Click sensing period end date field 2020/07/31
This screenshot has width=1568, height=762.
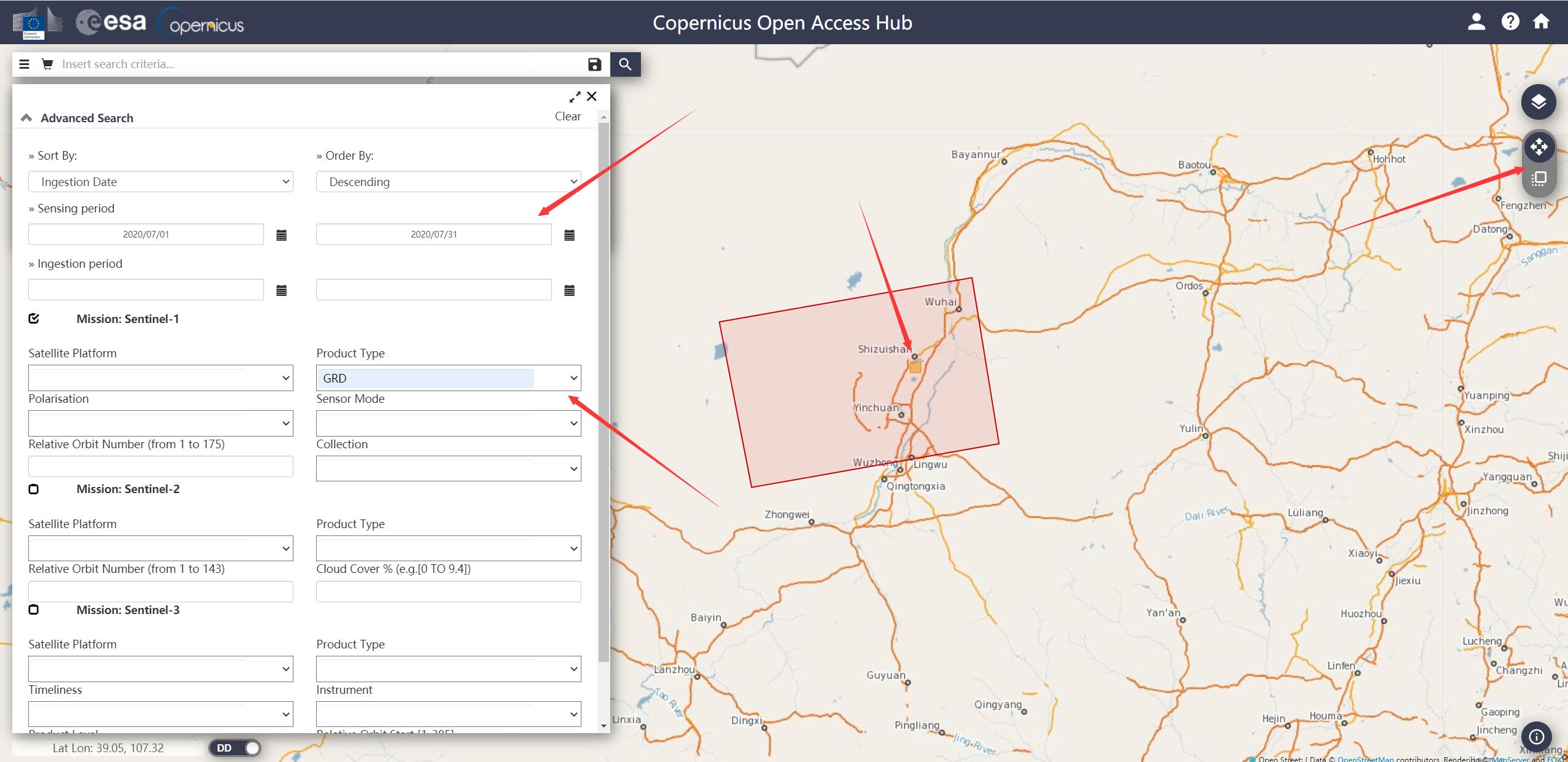click(434, 235)
